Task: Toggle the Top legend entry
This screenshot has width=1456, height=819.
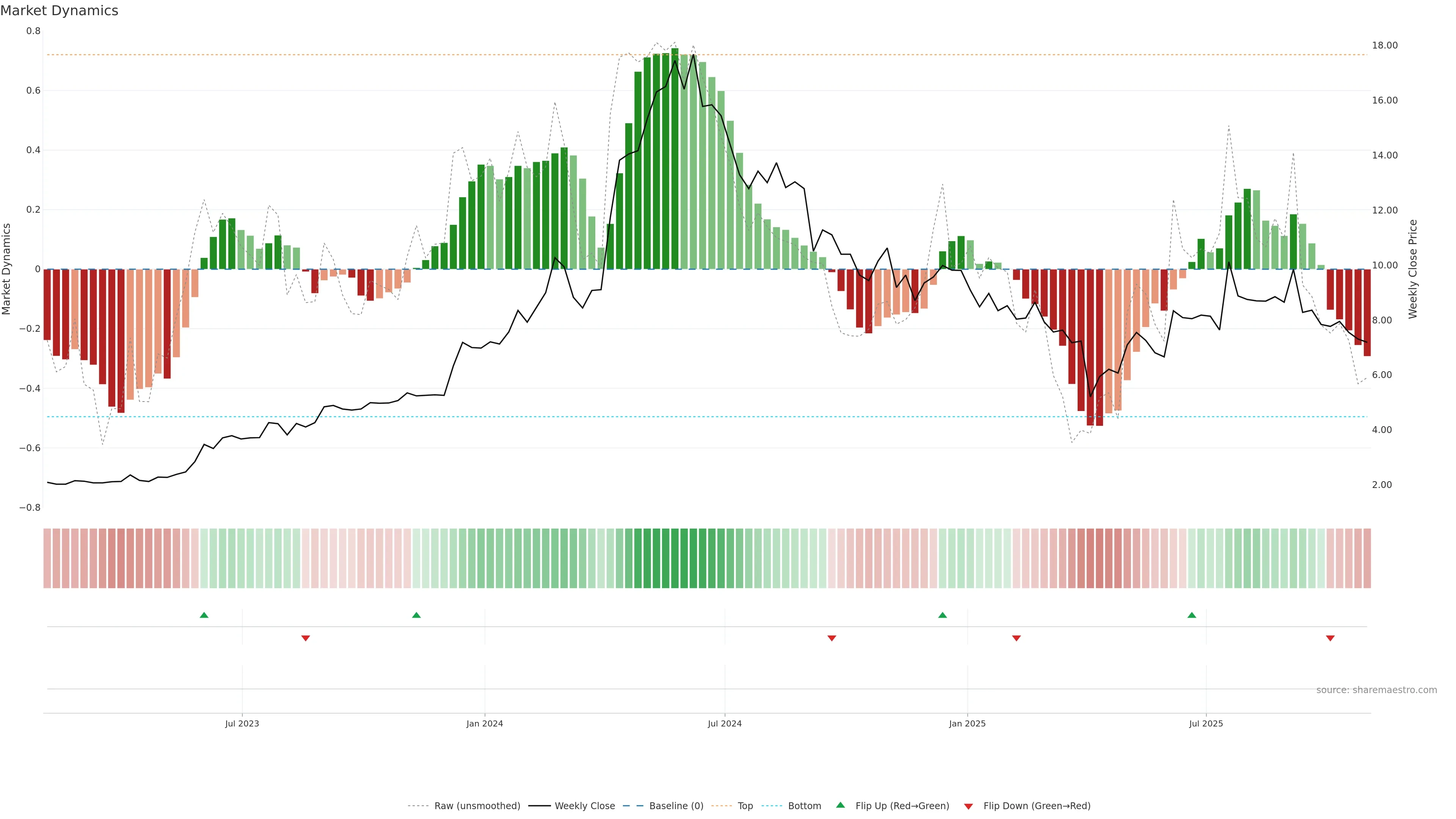Action: [745, 806]
